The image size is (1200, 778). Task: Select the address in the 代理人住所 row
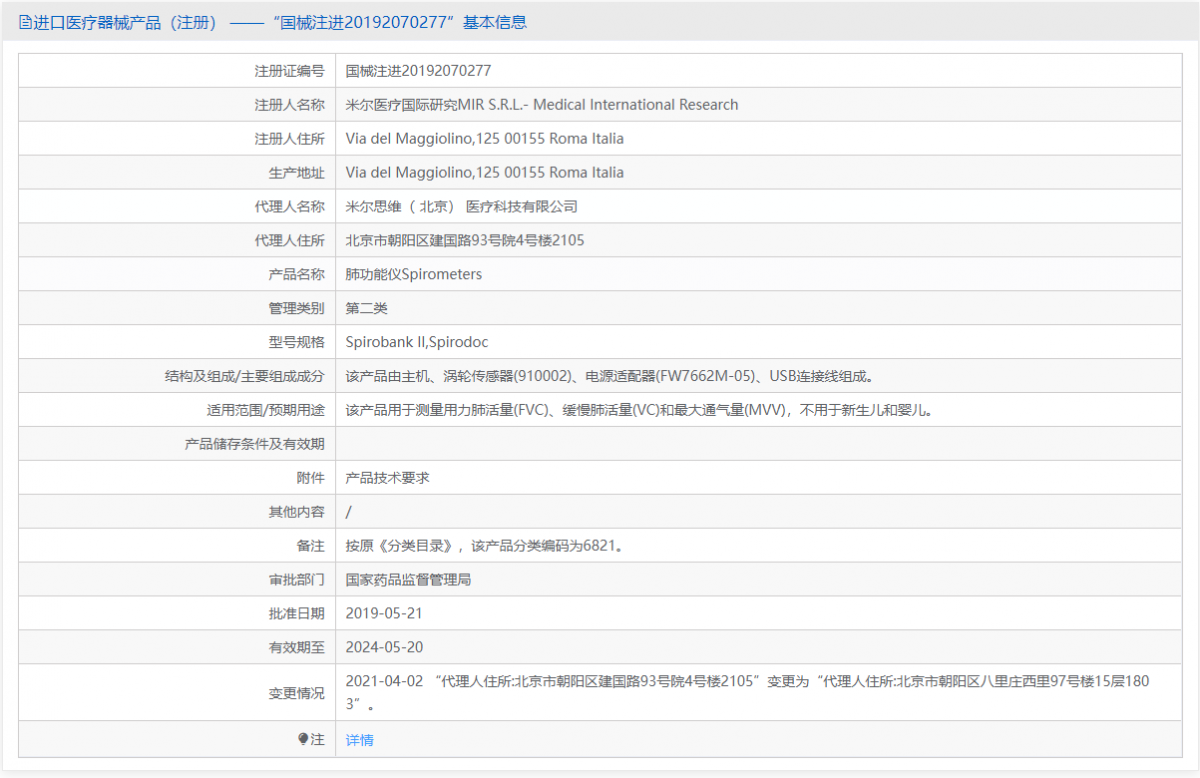point(465,241)
